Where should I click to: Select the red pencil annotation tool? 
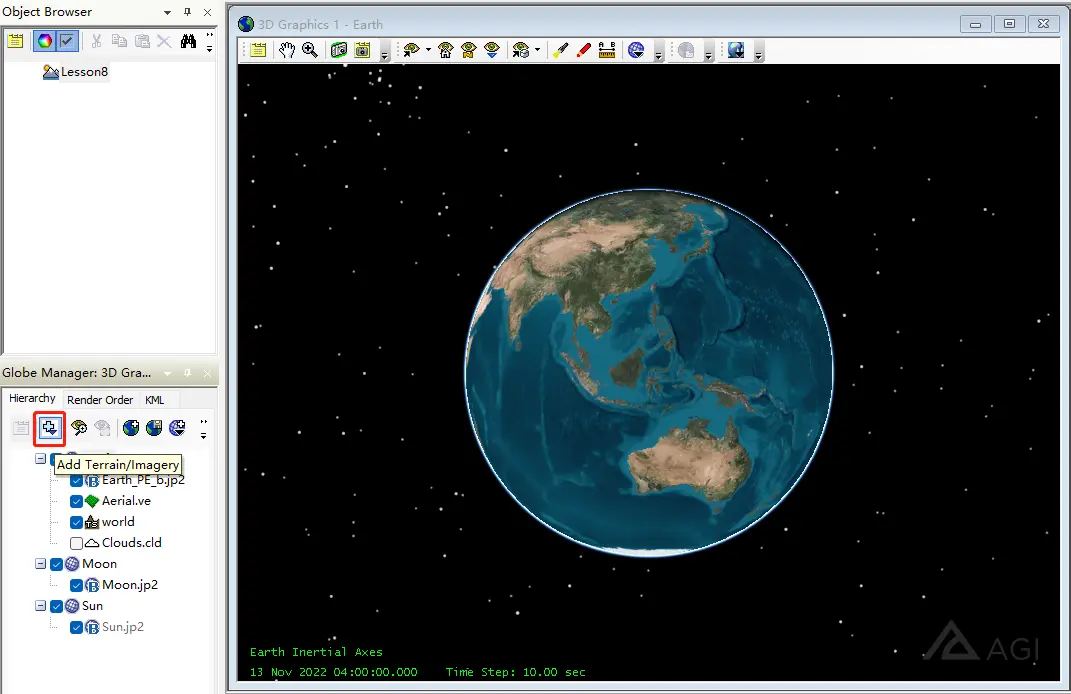[583, 50]
